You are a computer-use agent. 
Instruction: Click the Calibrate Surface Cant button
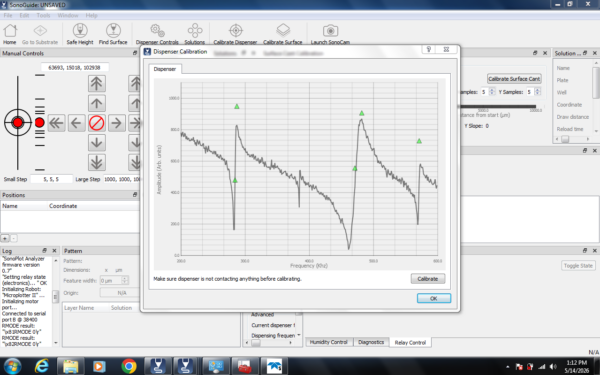pyautogui.click(x=514, y=79)
